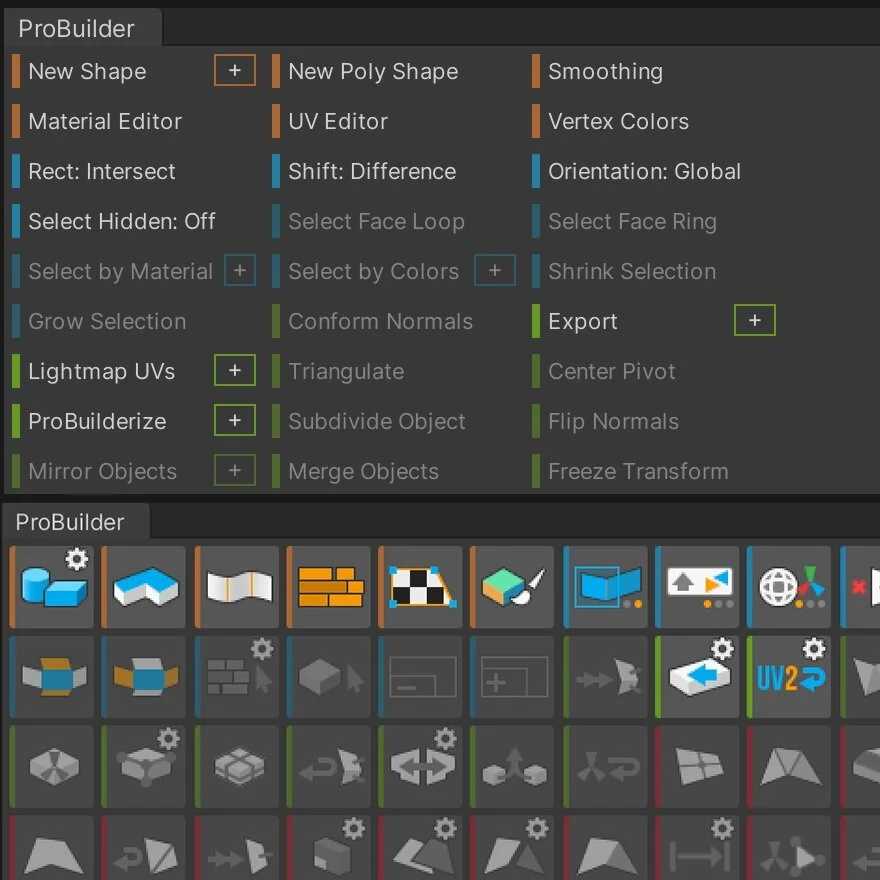Click the Lightmap UVs 'UV2' icon
The width and height of the screenshot is (880, 880).
[789, 676]
